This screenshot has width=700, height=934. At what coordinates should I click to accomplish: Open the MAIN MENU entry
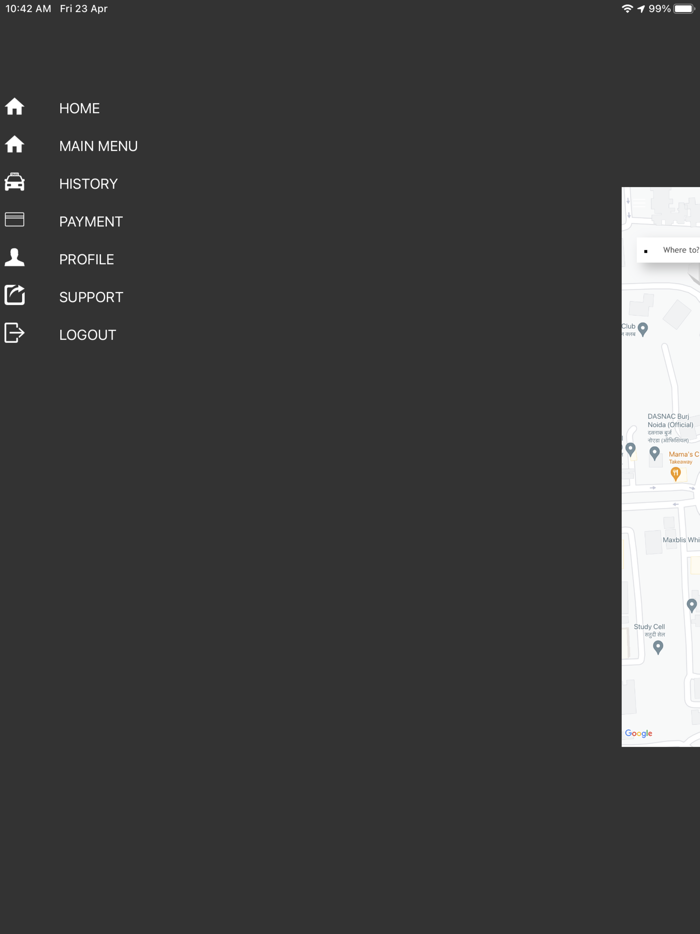(98, 146)
